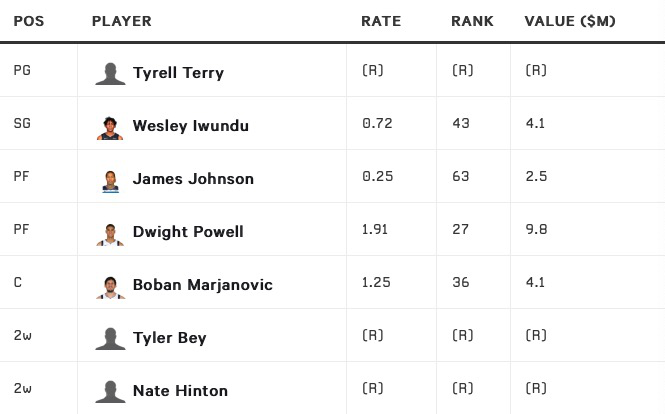Sort by the RANK column header
Viewport: 665px width, 414px height.
pos(472,21)
